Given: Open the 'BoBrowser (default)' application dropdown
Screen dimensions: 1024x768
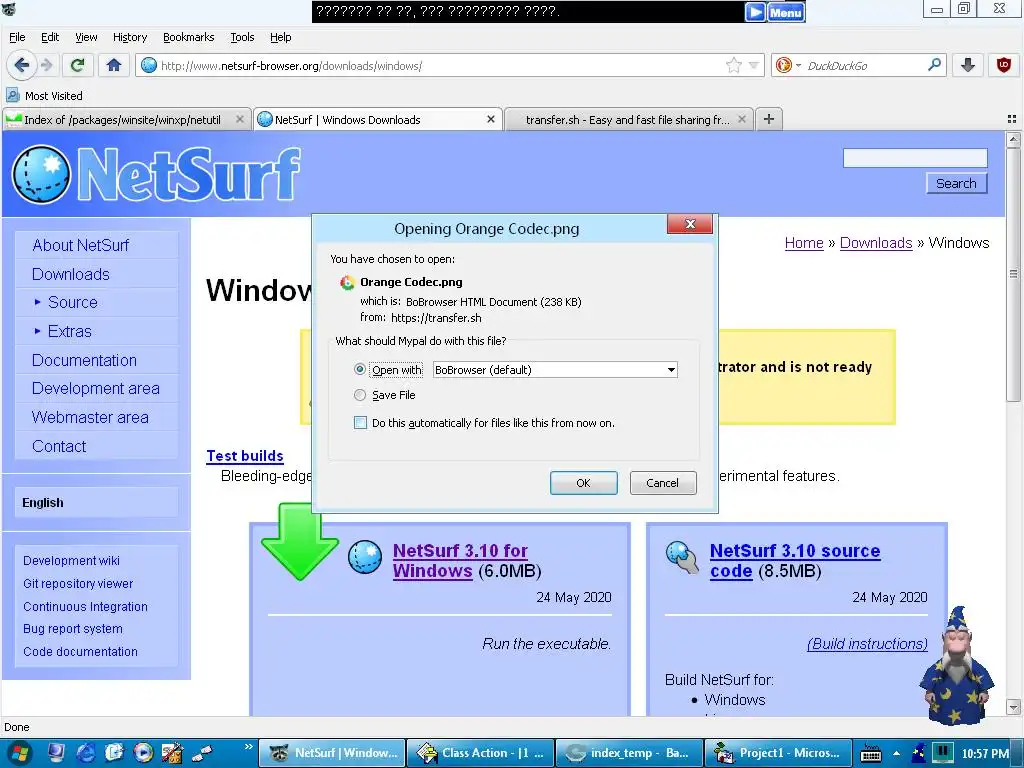Looking at the screenshot, I should click(554, 370).
